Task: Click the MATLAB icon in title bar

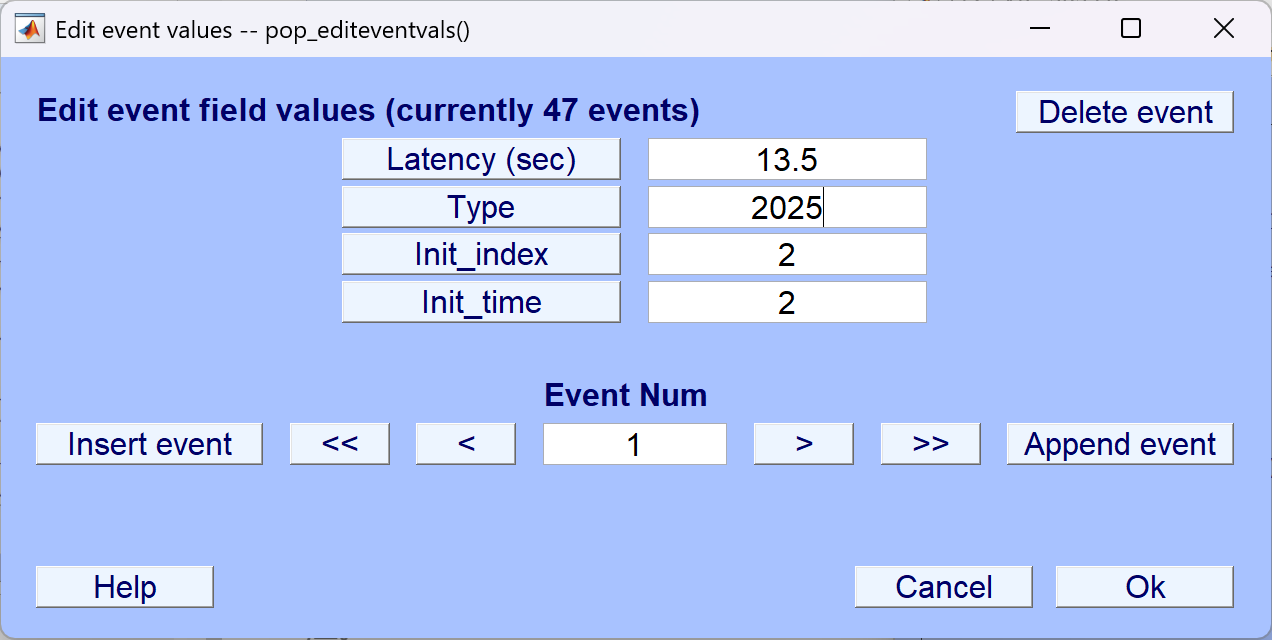Action: pos(30,29)
